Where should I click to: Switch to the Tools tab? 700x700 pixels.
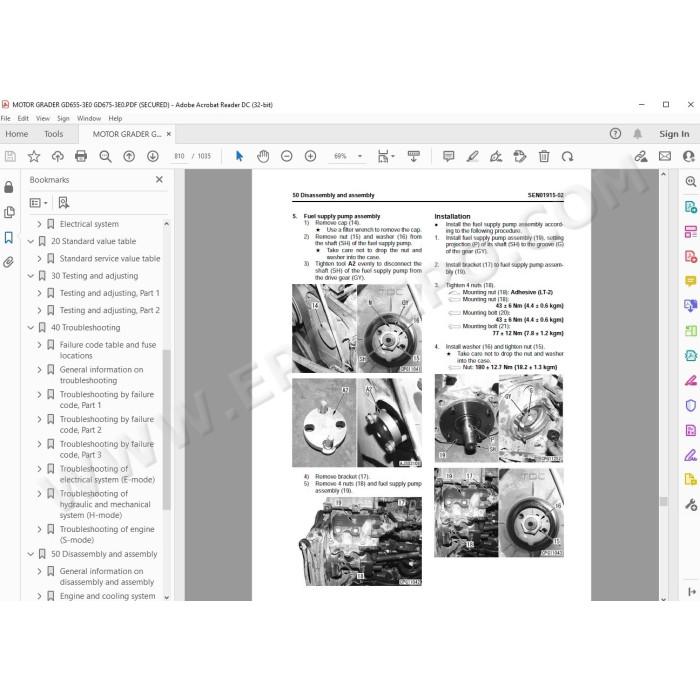pos(54,134)
